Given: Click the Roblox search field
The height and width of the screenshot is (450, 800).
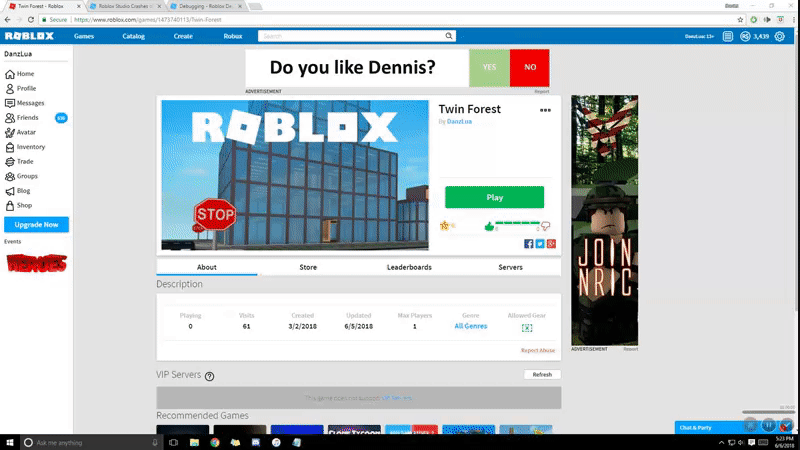Looking at the screenshot, I should pyautogui.click(x=351, y=36).
